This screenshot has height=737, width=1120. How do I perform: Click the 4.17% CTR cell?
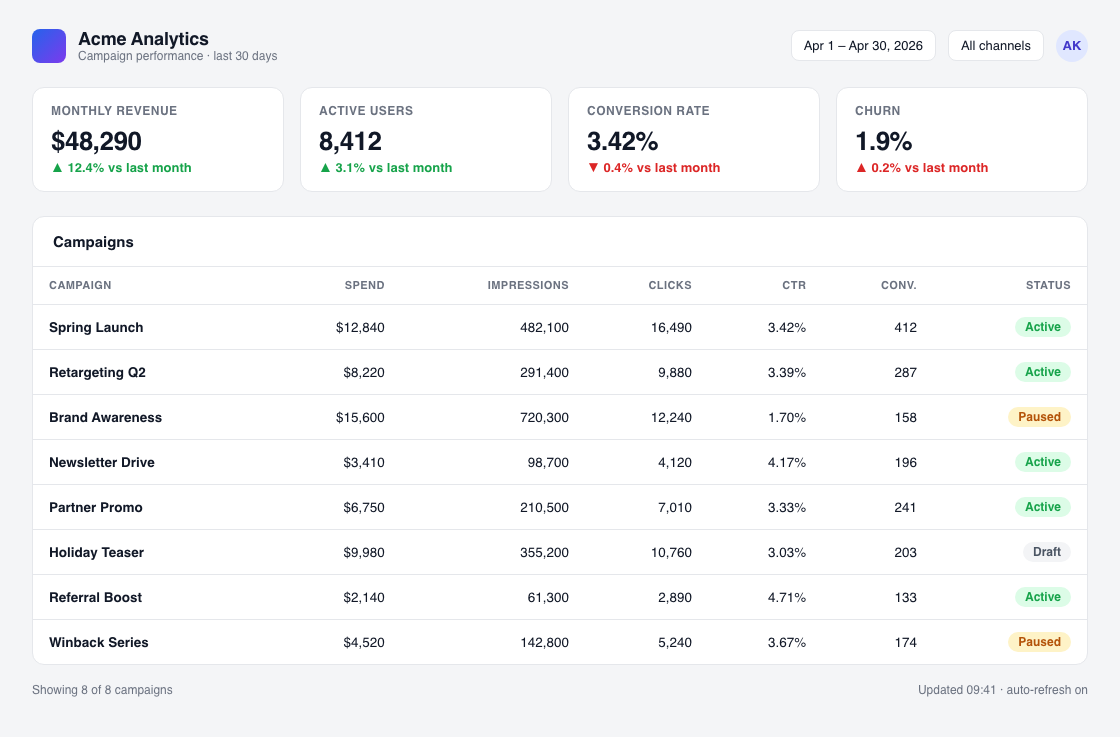pyautogui.click(x=786, y=463)
